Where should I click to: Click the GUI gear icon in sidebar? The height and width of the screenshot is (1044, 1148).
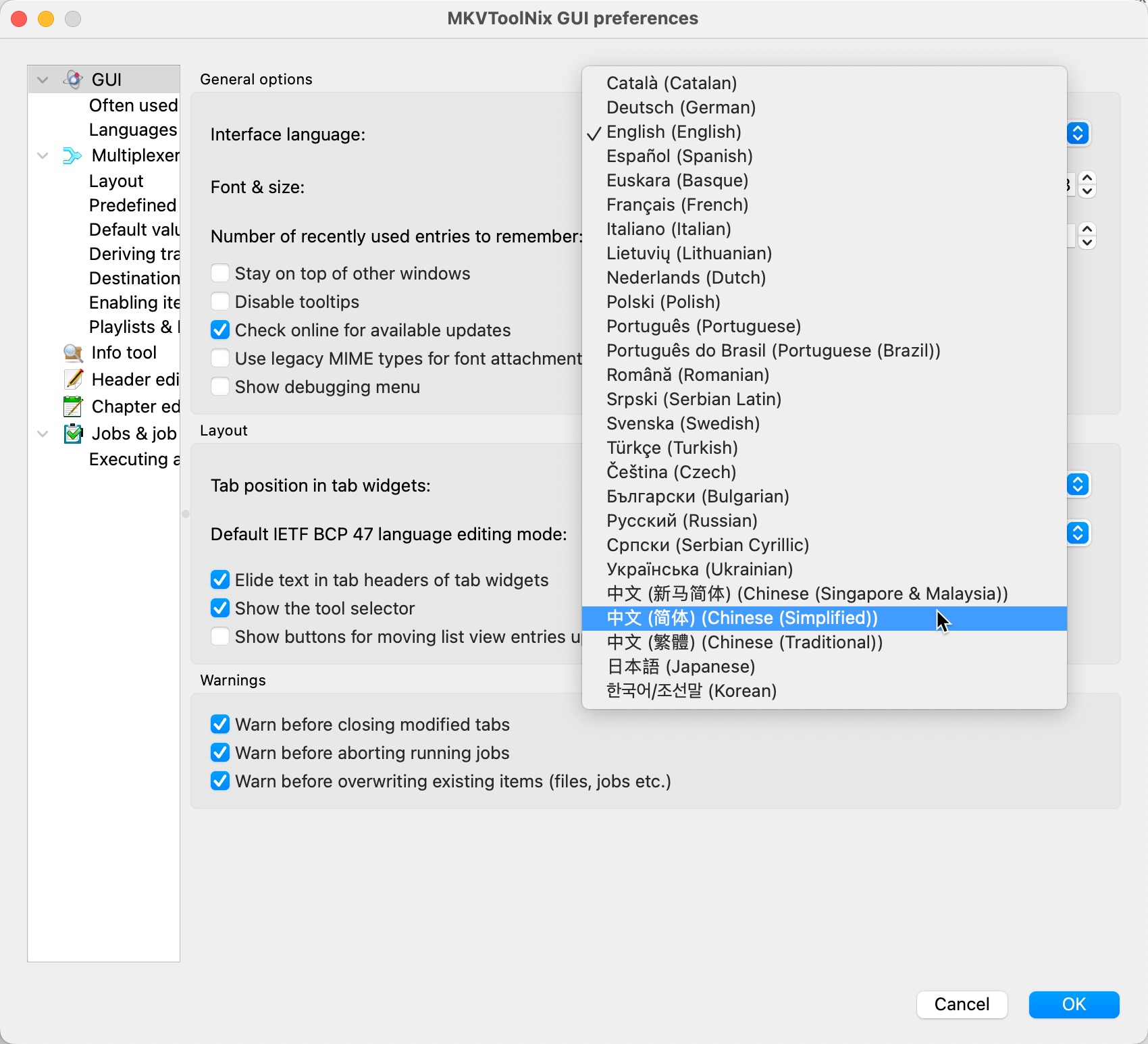[73, 80]
